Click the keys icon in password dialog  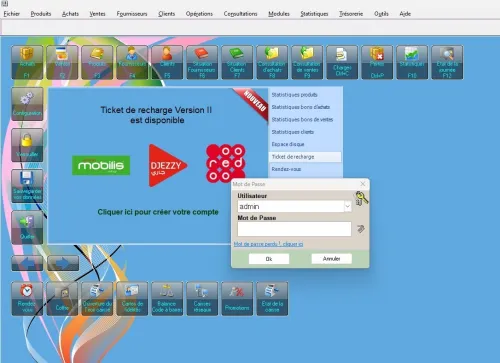(361, 198)
